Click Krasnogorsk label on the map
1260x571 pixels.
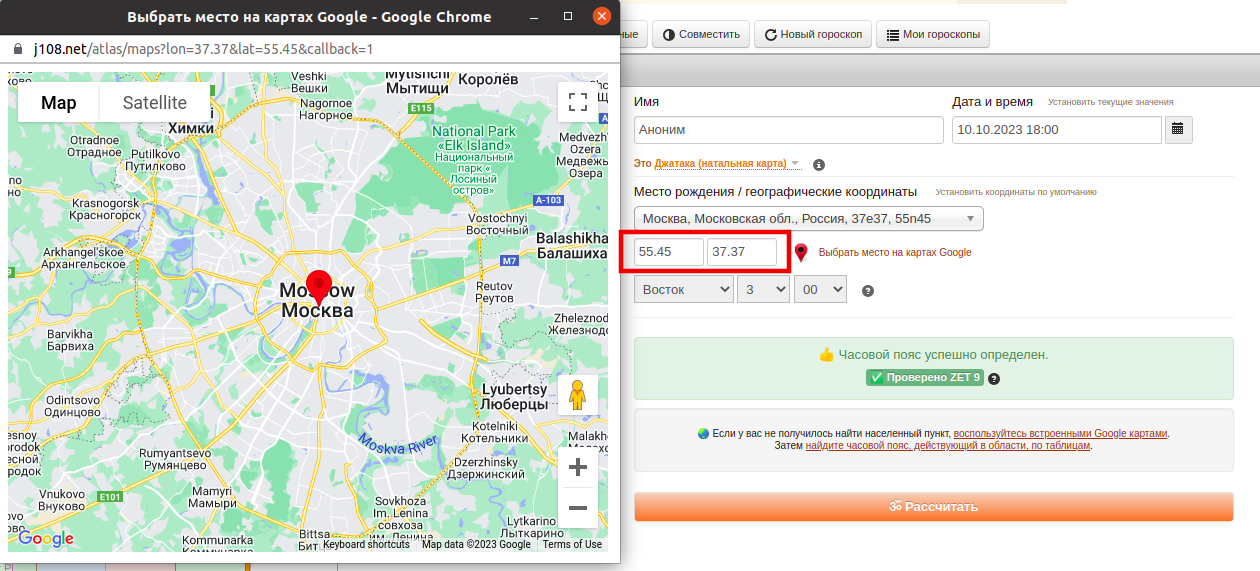click(x=105, y=209)
